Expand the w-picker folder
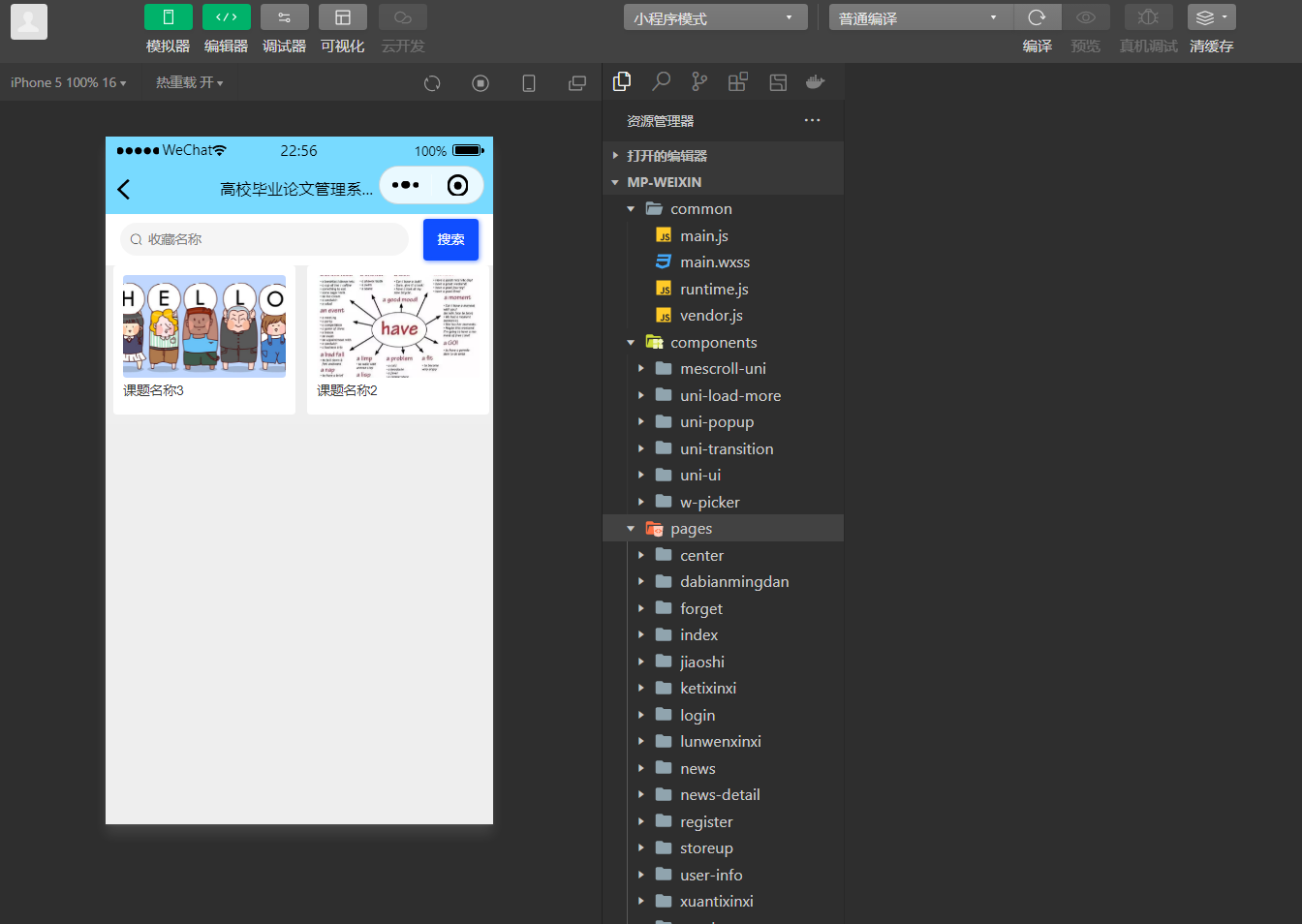 pos(723,502)
